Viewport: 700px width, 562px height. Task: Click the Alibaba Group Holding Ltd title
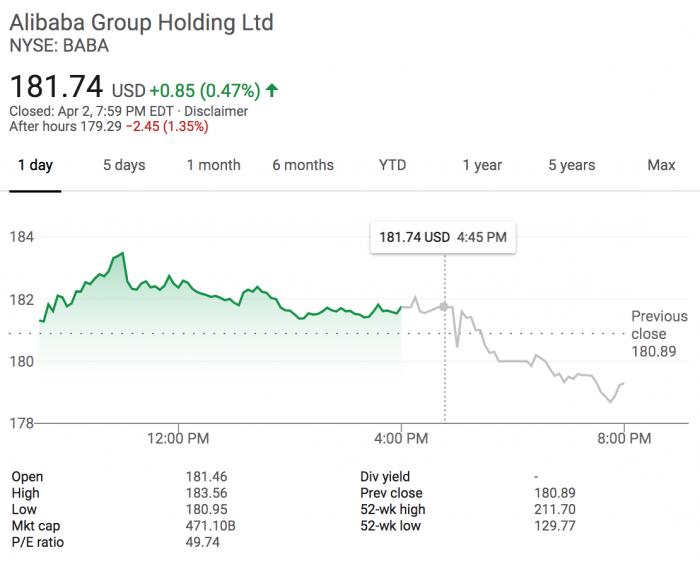point(141,22)
